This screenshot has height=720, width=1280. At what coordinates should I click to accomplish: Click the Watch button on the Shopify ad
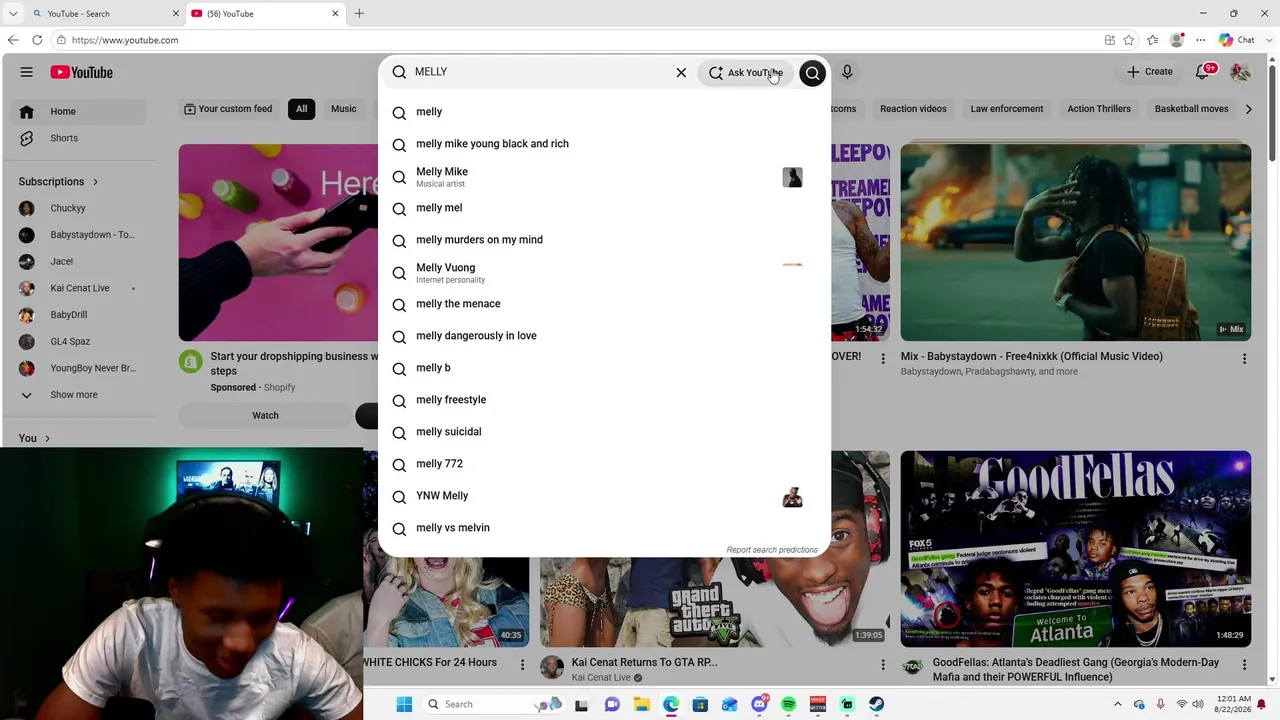[x=265, y=416]
